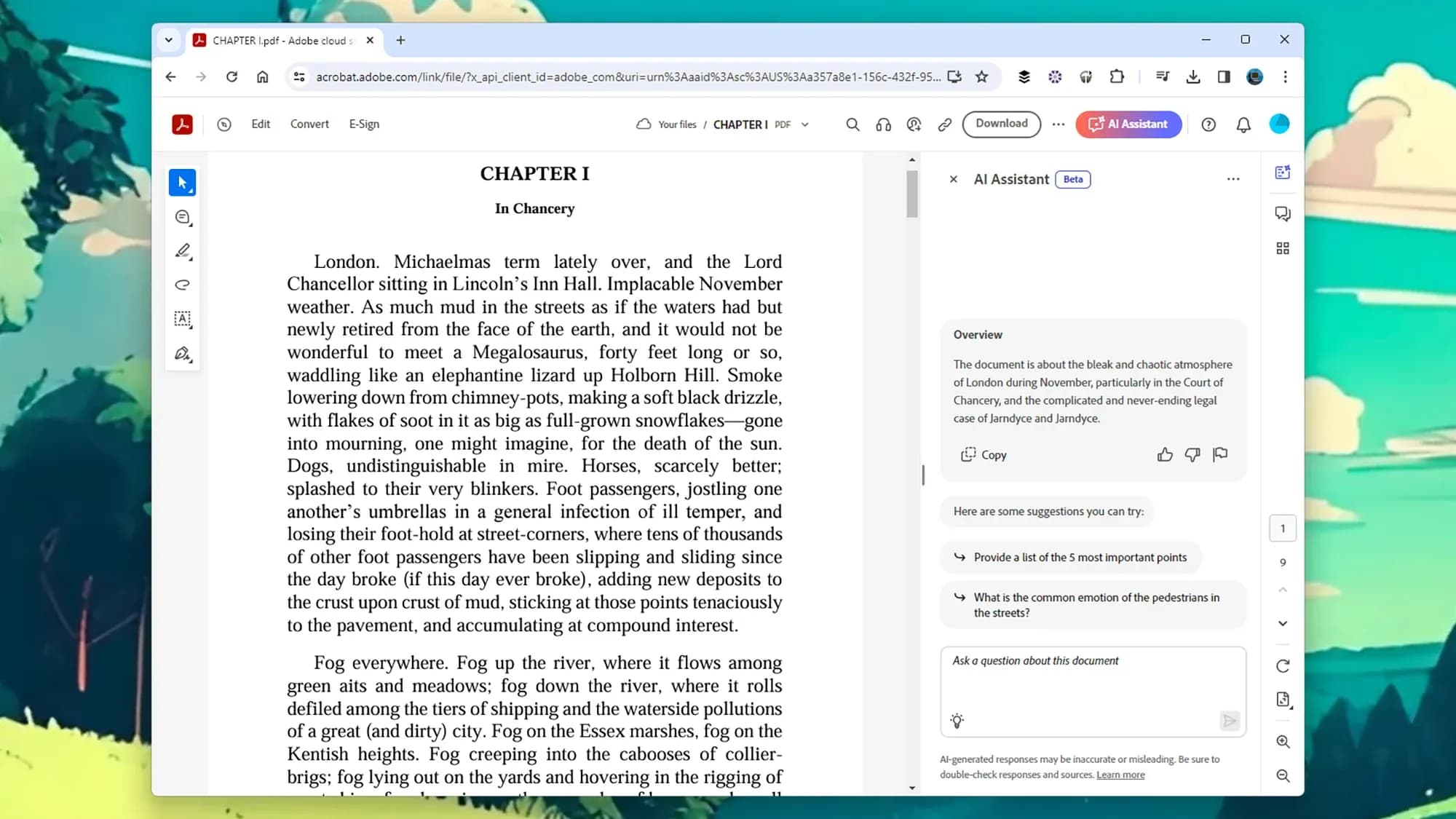The width and height of the screenshot is (1456, 819).
Task: Click the Download button
Action: click(1001, 124)
